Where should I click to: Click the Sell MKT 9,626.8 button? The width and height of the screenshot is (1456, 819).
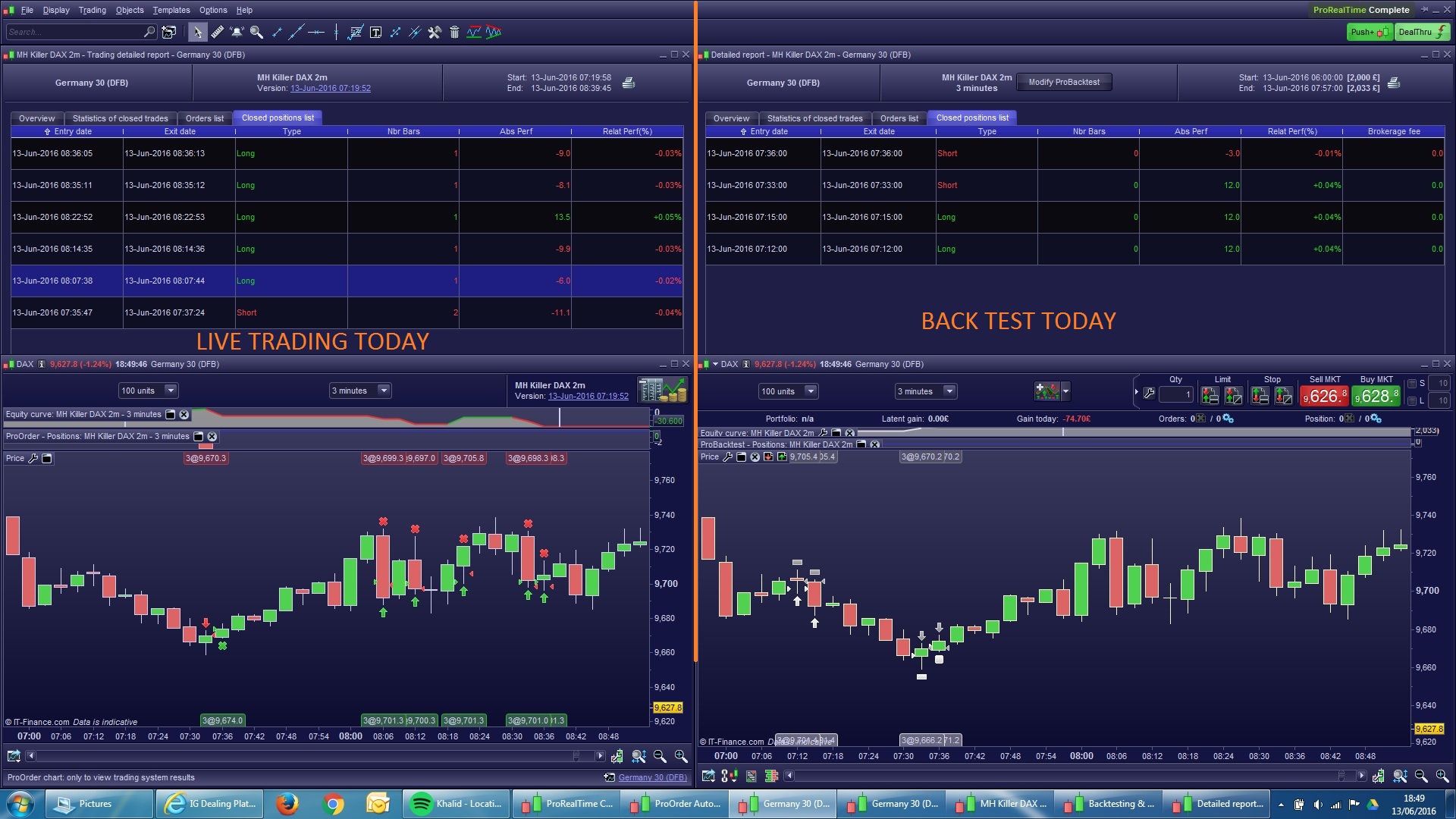[x=1324, y=396]
